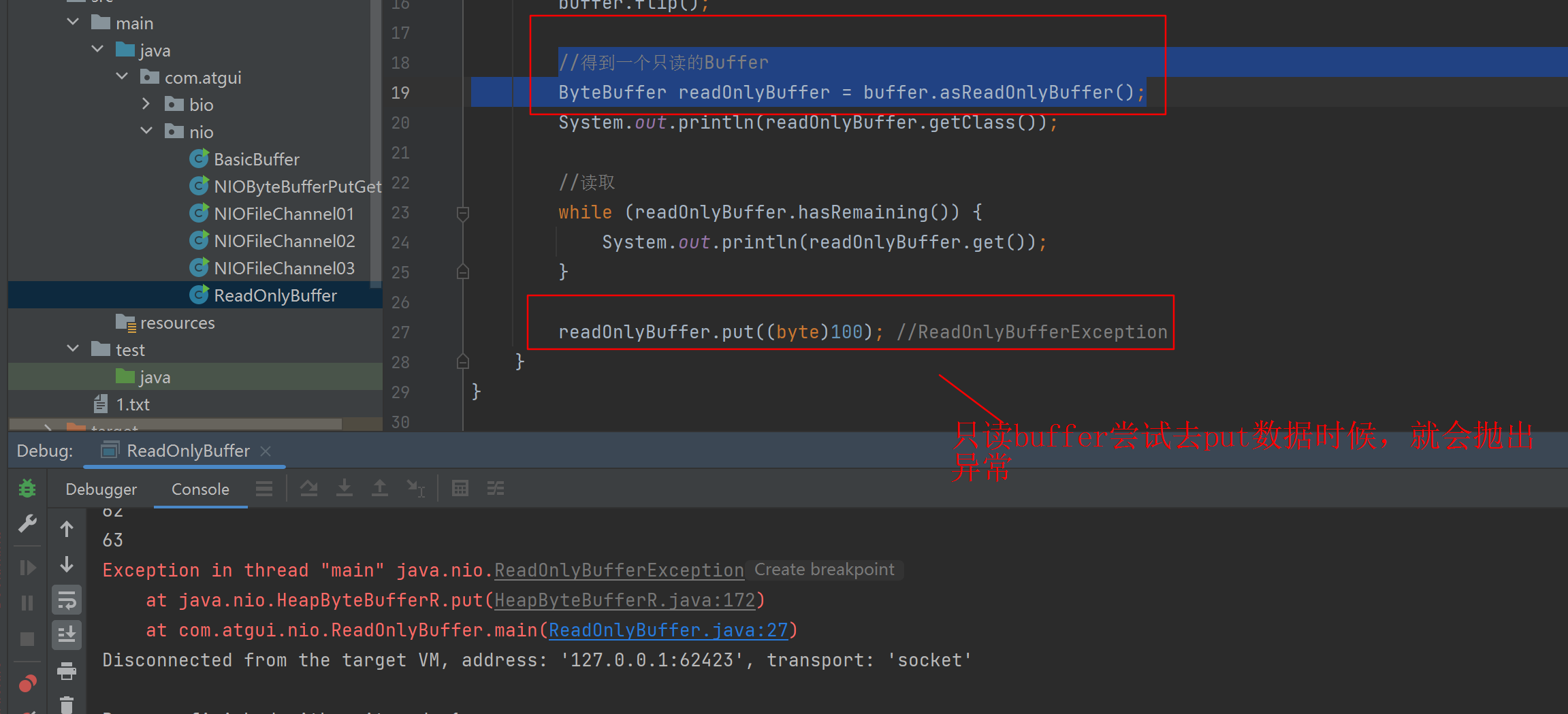The height and width of the screenshot is (714, 1568).
Task: View breakpoints using red circles icon
Action: click(27, 683)
